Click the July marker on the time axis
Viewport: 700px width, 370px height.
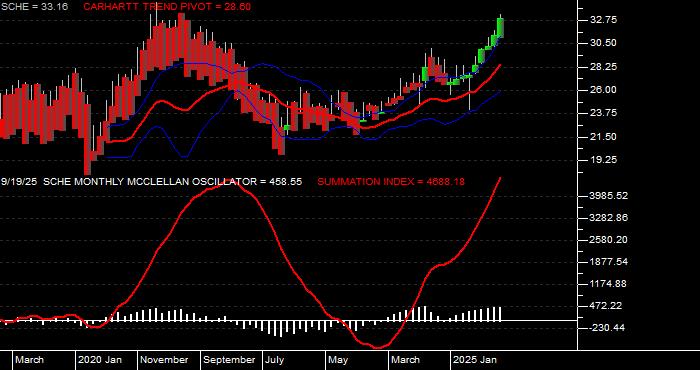pos(274,360)
